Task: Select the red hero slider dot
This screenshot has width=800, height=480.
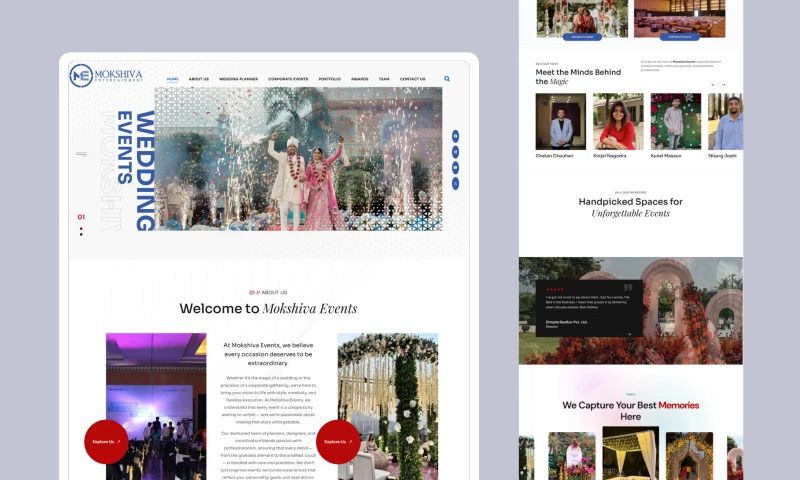Action: (81, 229)
